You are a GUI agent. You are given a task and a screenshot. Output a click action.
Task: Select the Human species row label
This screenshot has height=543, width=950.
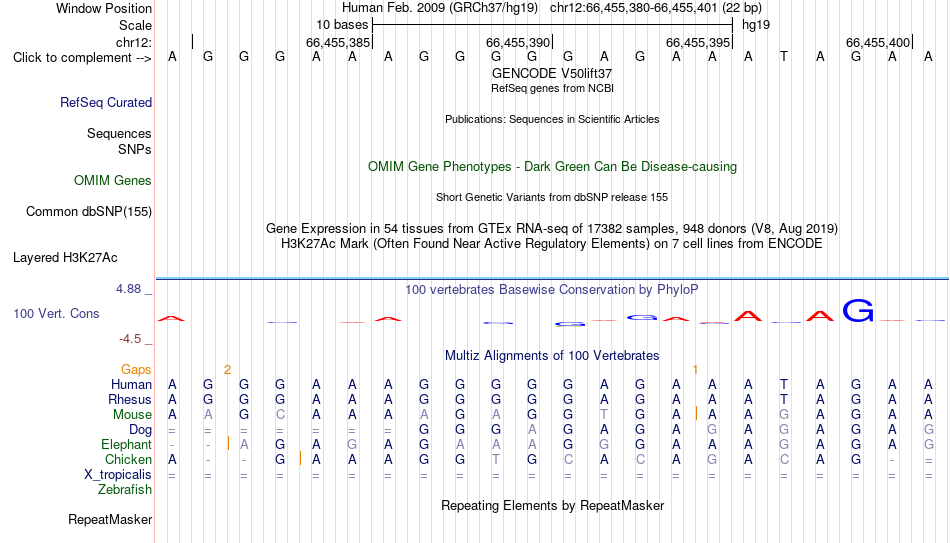point(131,384)
